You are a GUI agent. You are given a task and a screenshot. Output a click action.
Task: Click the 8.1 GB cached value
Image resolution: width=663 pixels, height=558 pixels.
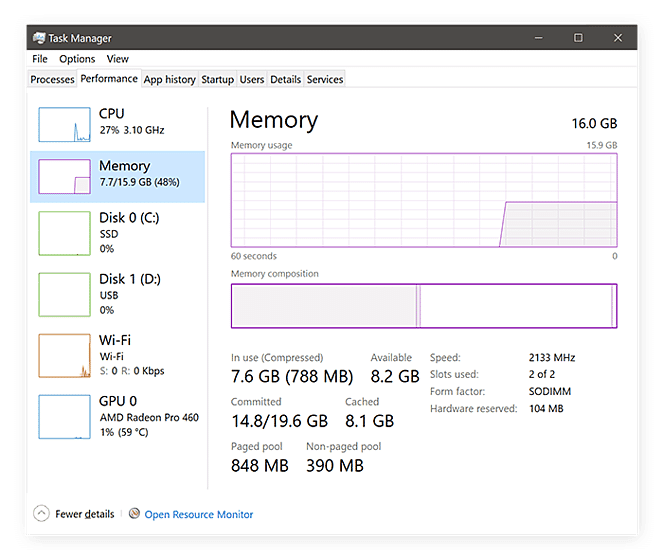(x=370, y=421)
